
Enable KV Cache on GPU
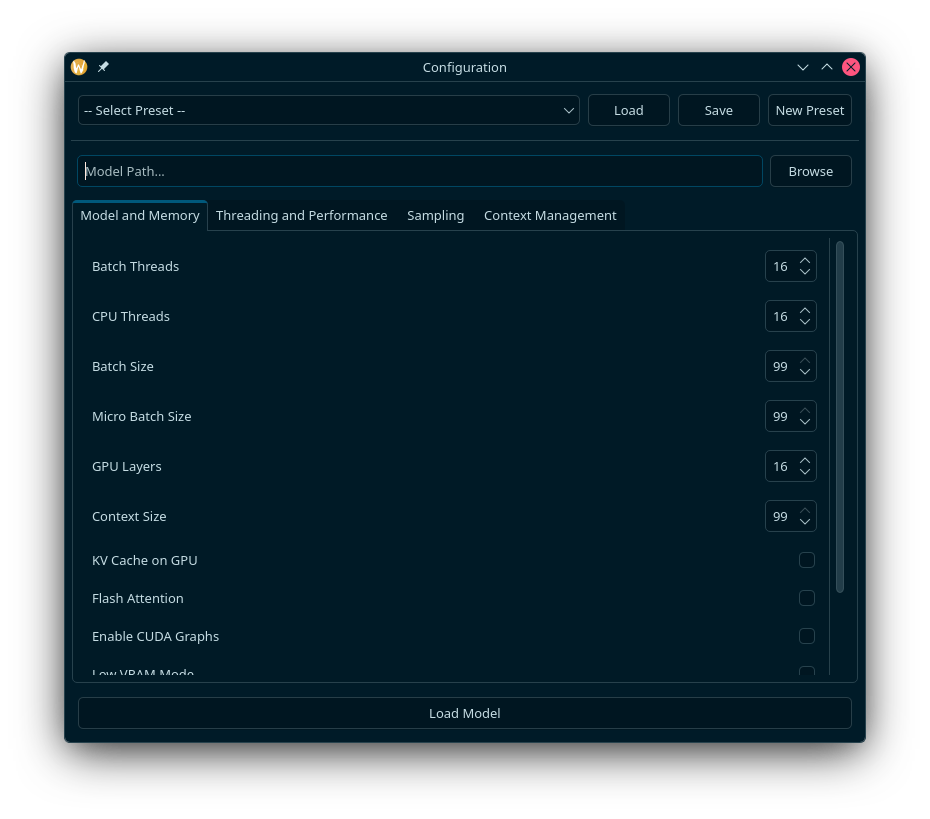click(807, 560)
